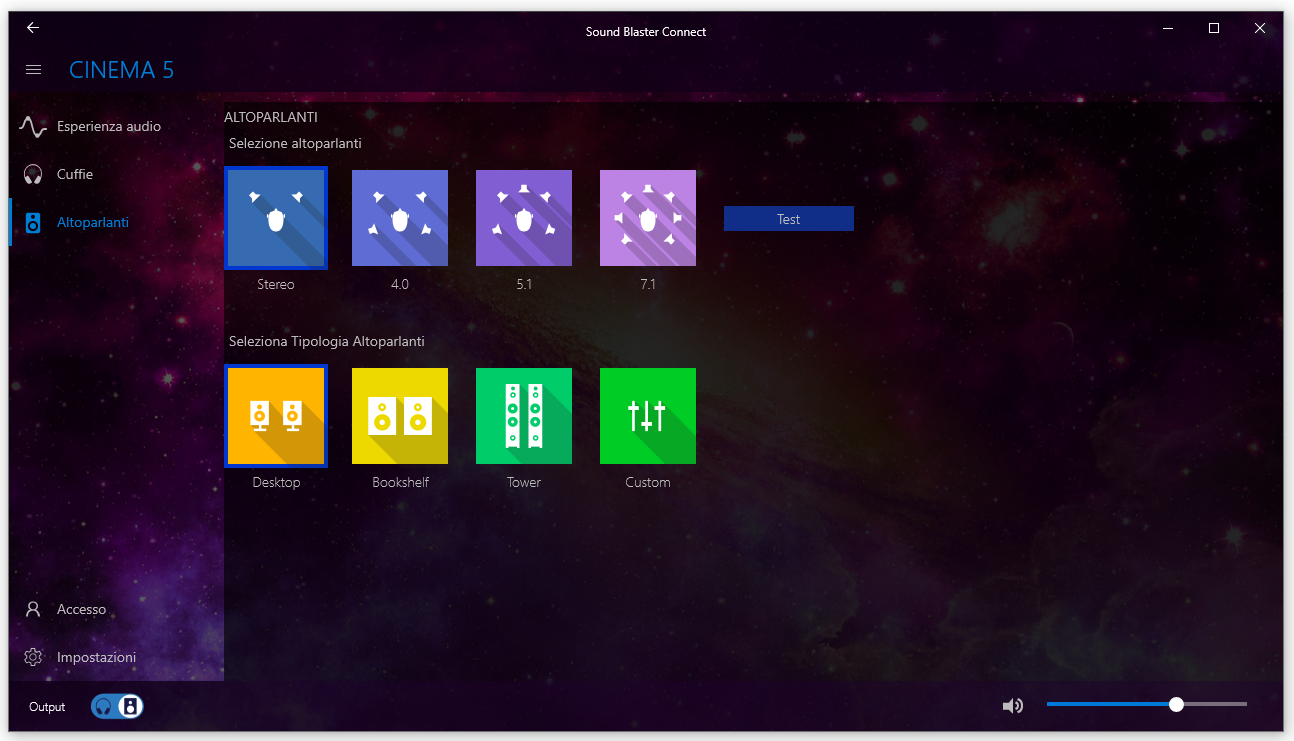Click the Selezione altoparlanti heading
Screen dimensions: 1294x741
pyautogui.click(x=295, y=144)
